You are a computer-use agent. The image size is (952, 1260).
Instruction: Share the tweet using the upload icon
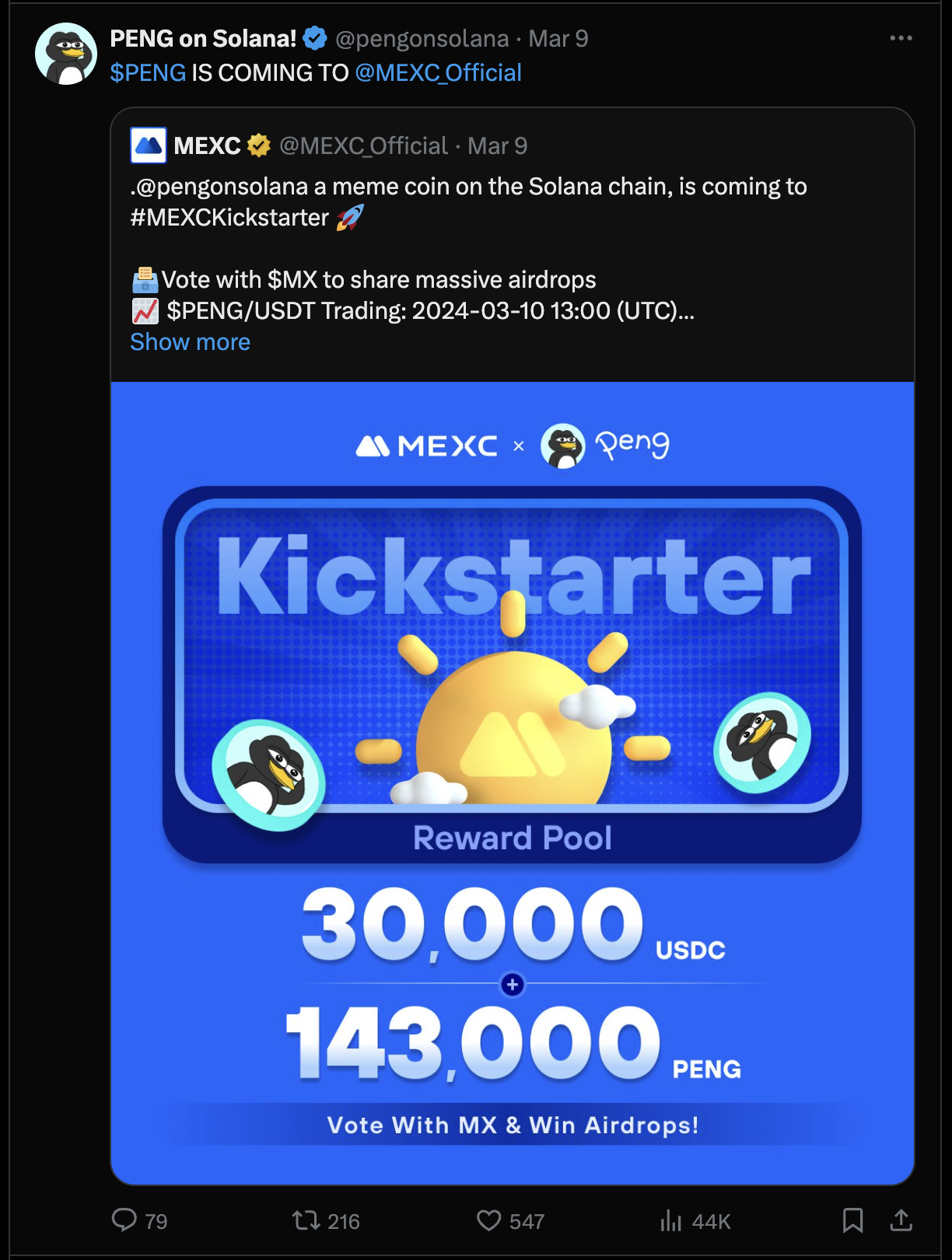click(x=901, y=1220)
